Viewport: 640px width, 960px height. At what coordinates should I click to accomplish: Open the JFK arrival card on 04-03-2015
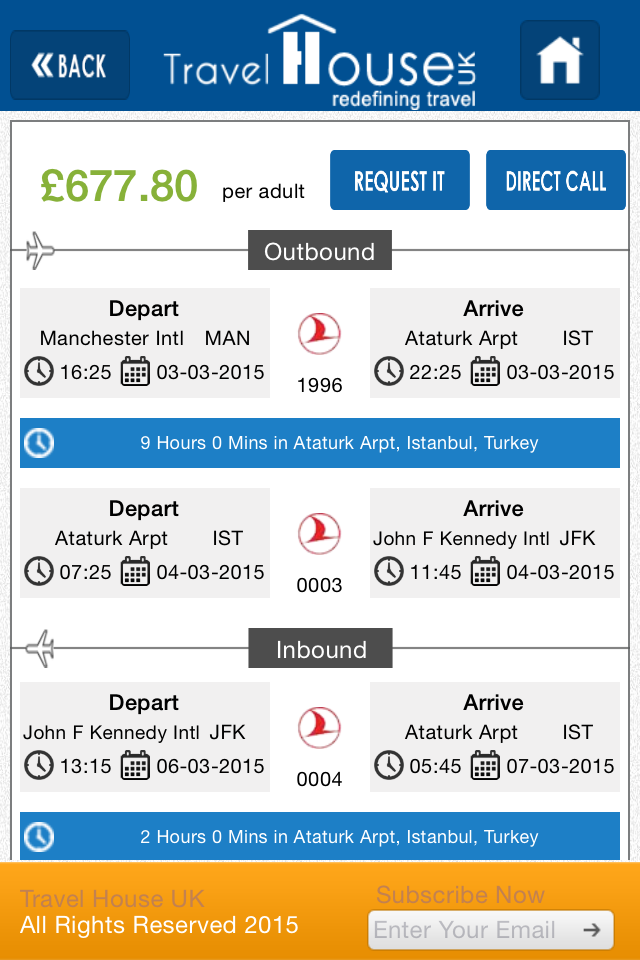494,542
